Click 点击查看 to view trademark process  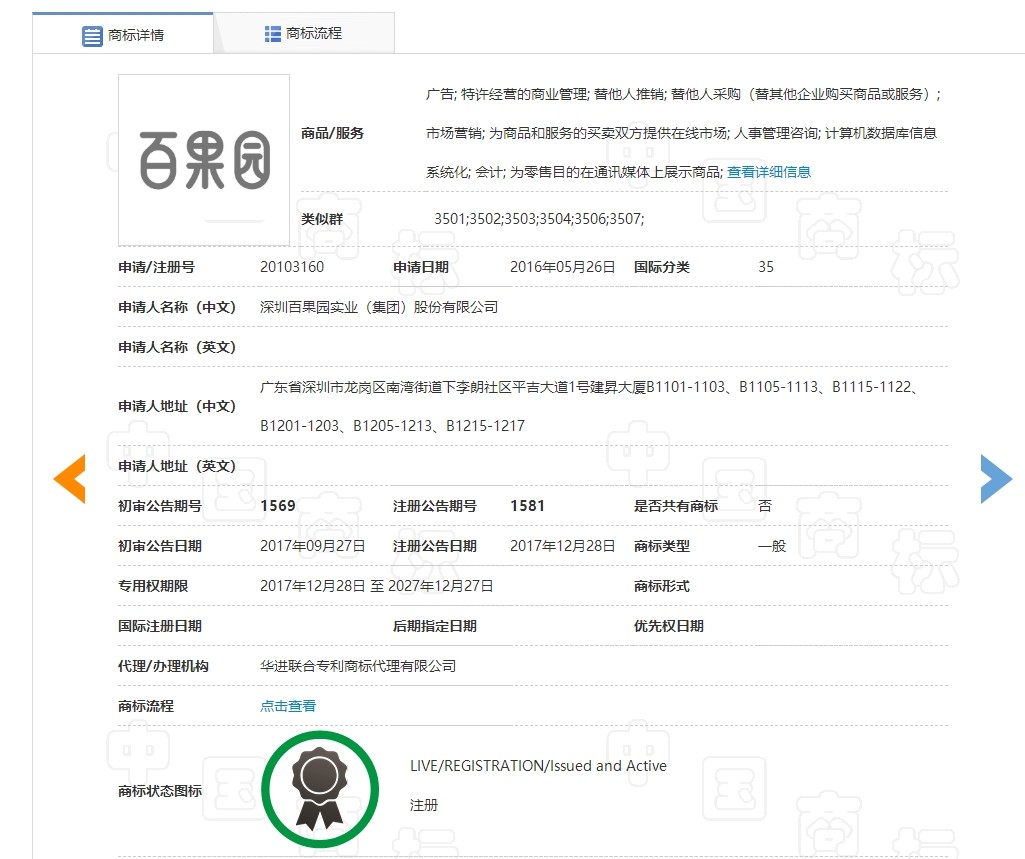287,705
